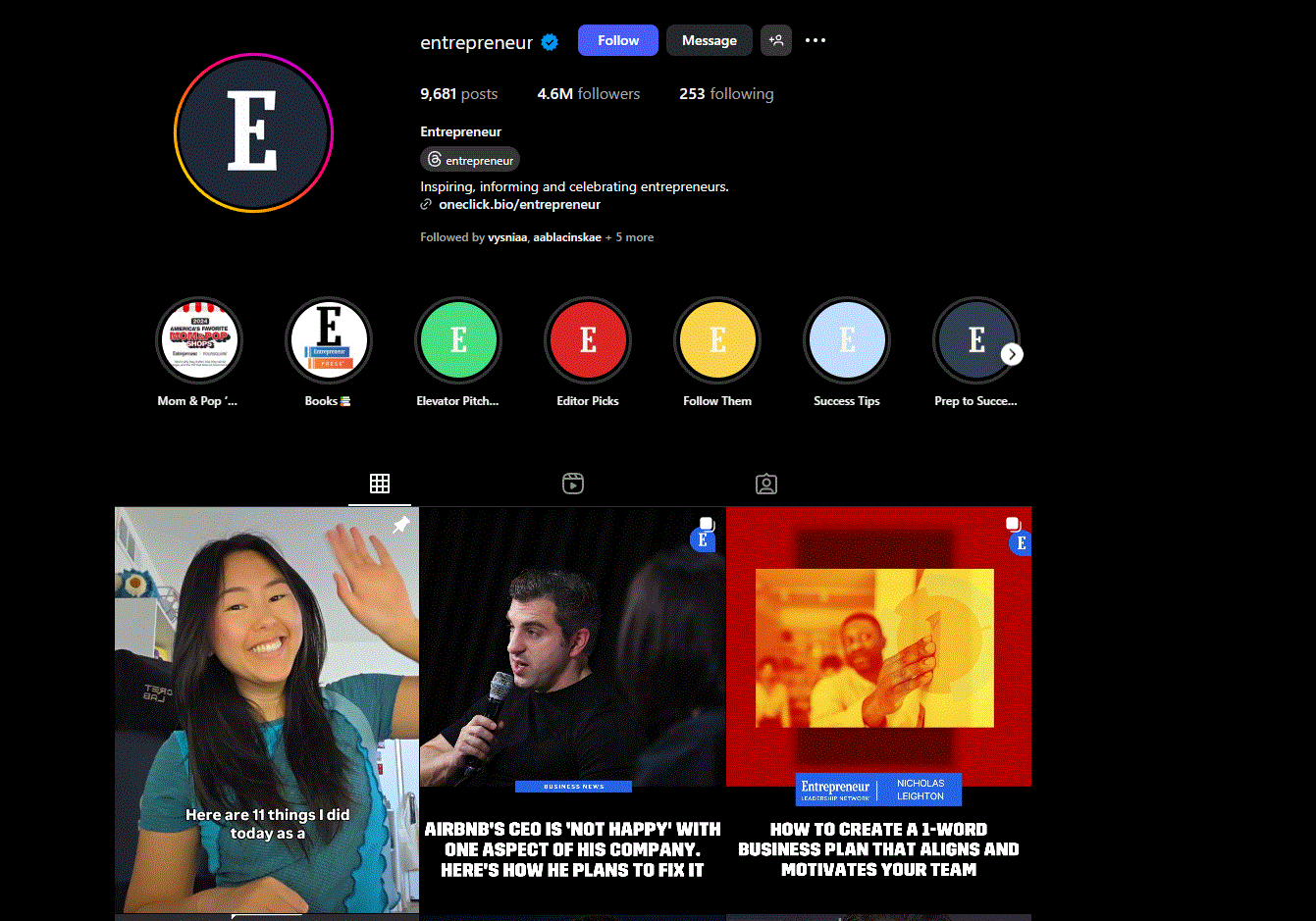Screen dimensions: 1316x921
Task: Open pinned post 'Here are 11 things'
Action: pos(267,710)
